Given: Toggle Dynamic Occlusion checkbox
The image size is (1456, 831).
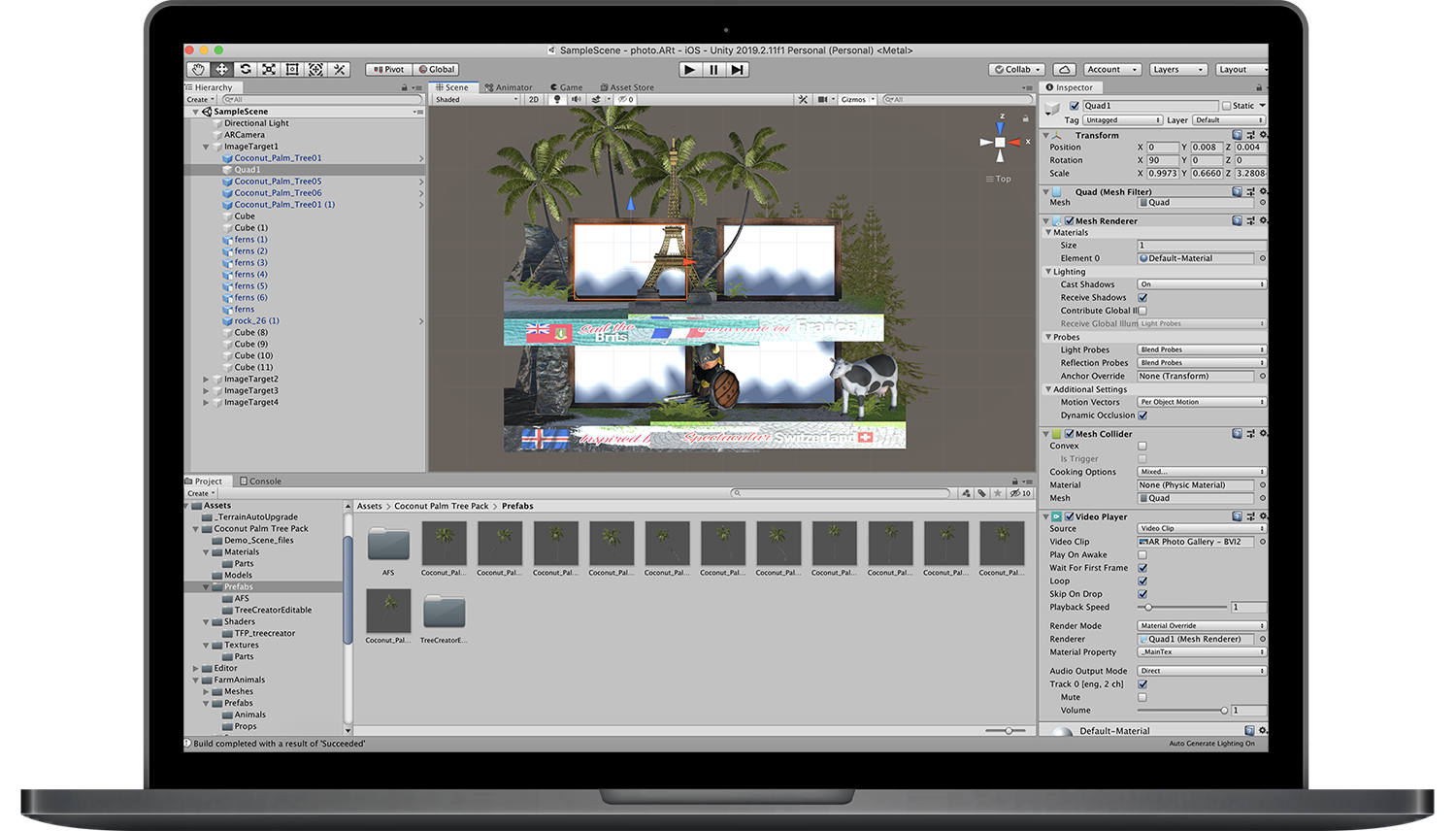Looking at the screenshot, I should [x=1142, y=415].
